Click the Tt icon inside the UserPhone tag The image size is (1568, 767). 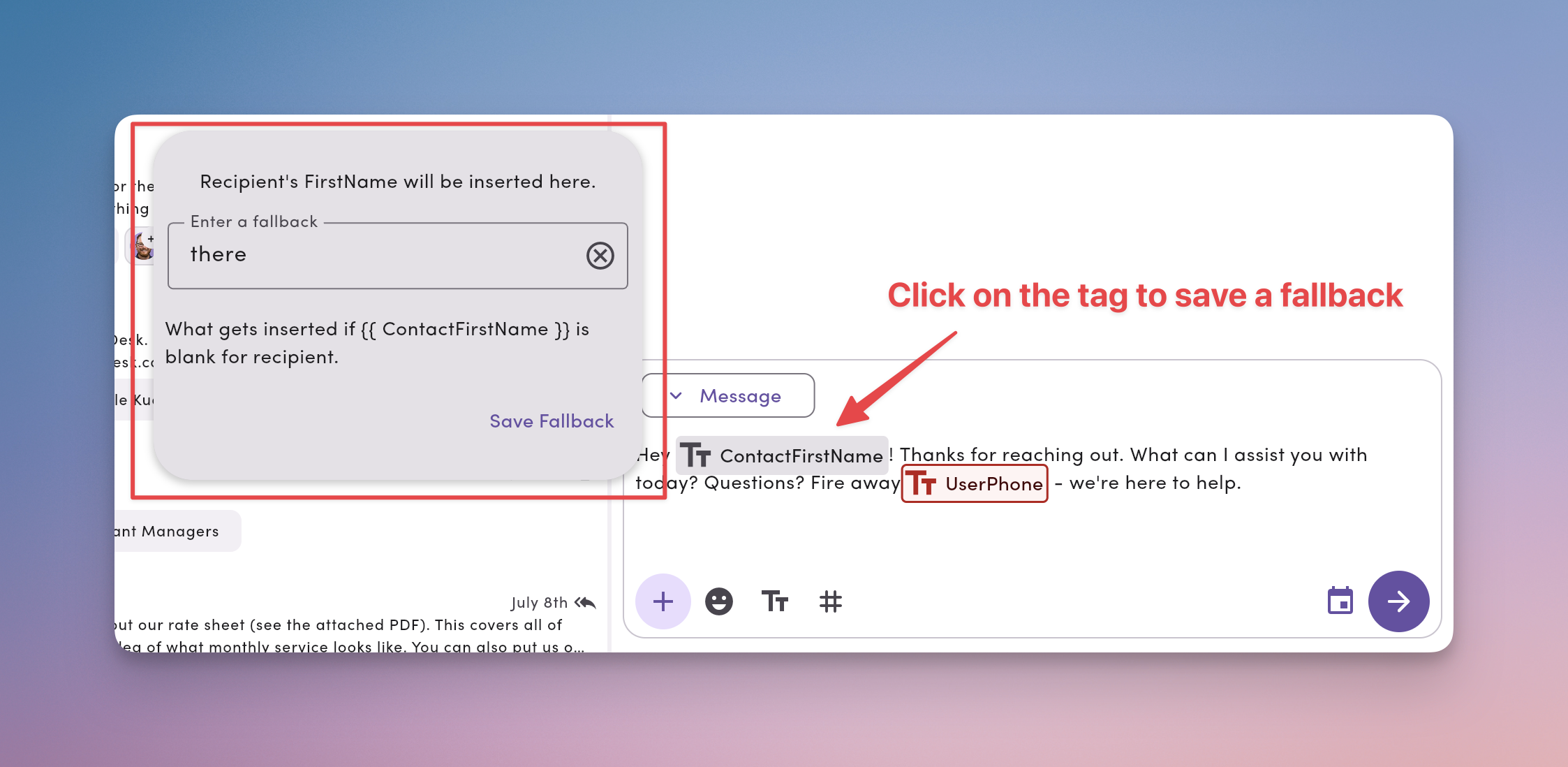922,483
